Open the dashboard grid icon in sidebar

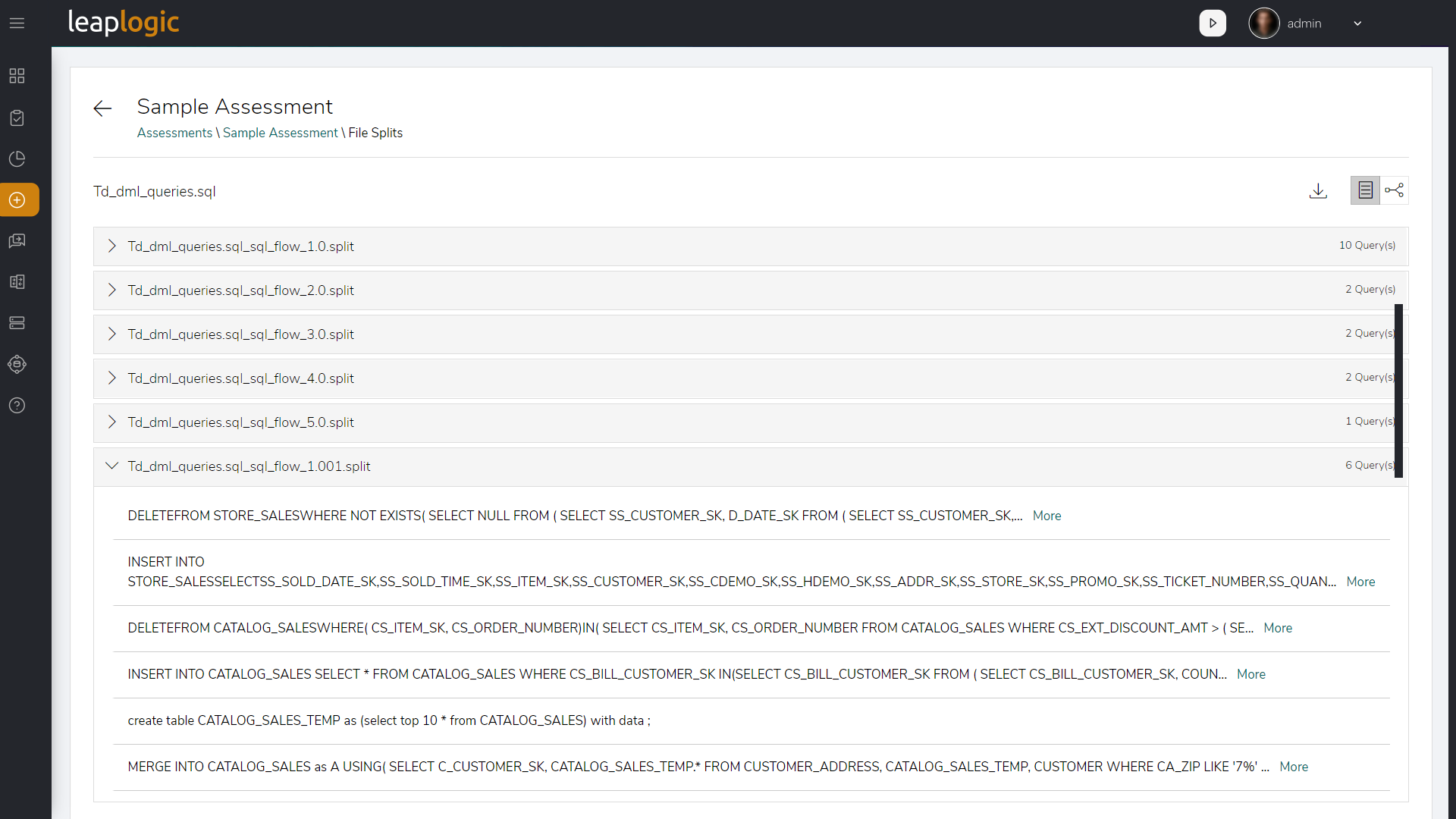point(17,76)
